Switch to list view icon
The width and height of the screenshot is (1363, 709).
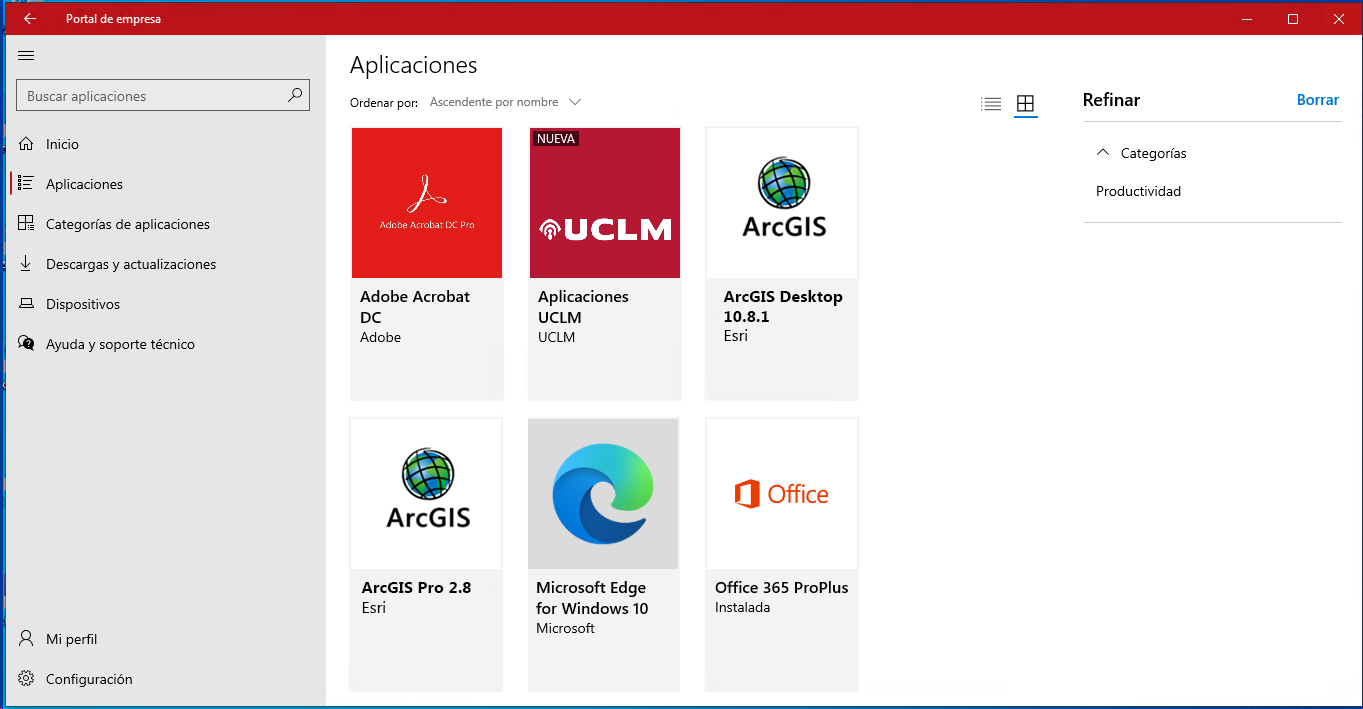(x=991, y=104)
